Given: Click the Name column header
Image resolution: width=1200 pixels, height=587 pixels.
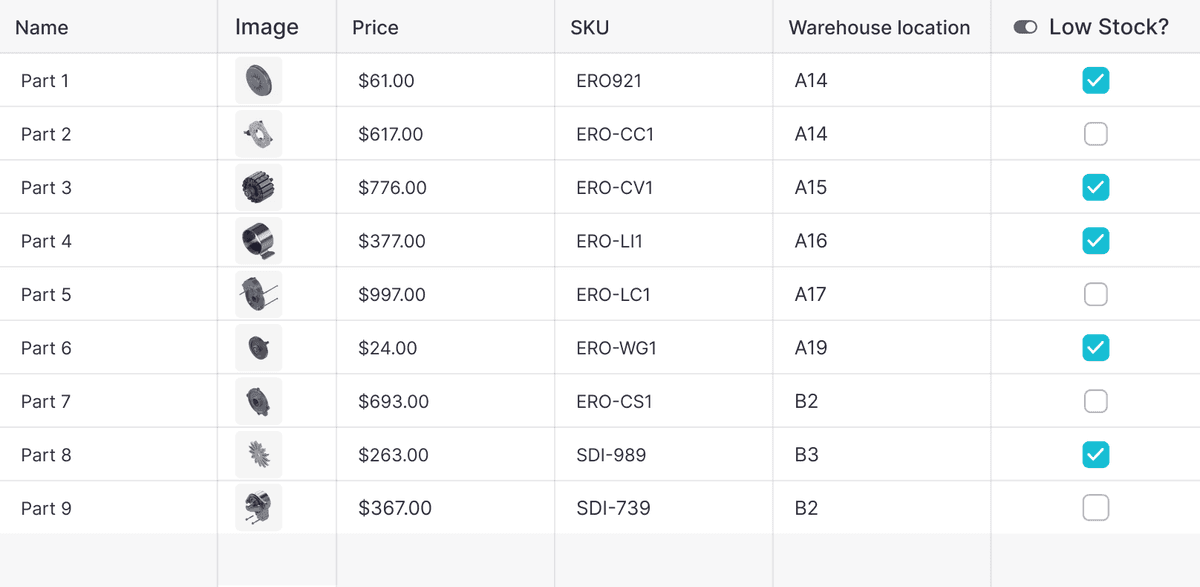Looking at the screenshot, I should [42, 28].
